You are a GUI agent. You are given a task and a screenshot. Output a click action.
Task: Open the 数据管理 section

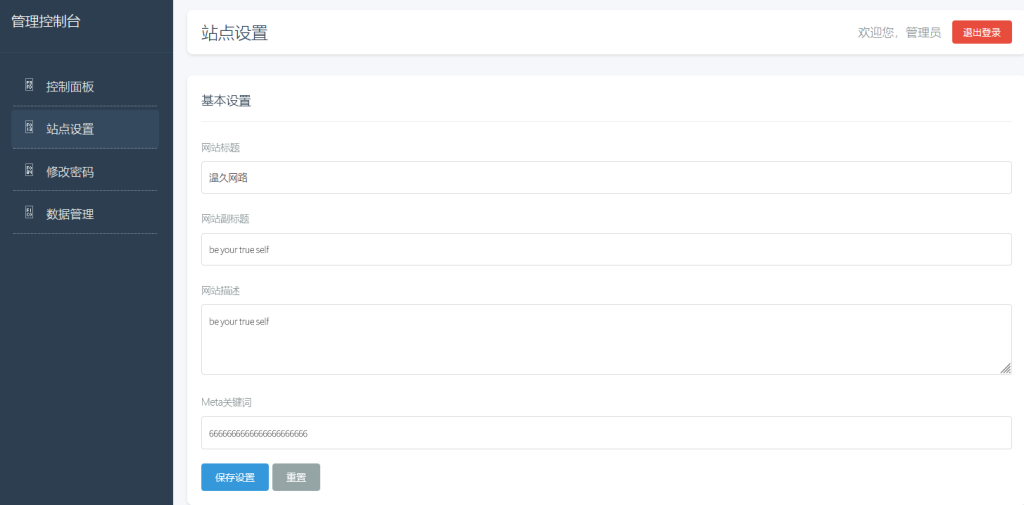pyautogui.click(x=70, y=214)
